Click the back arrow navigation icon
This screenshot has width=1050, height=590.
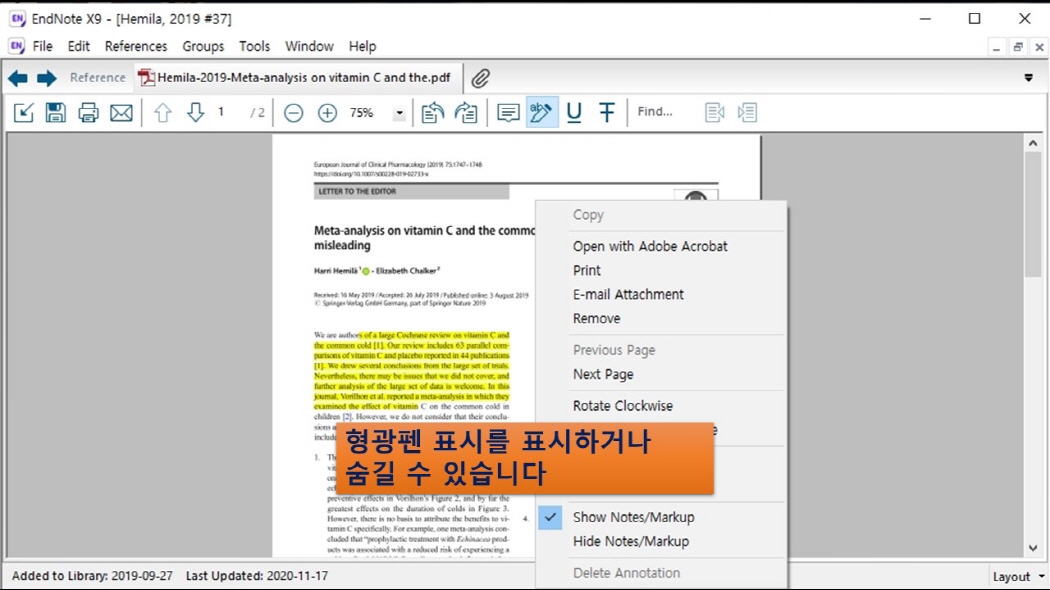pyautogui.click(x=18, y=78)
